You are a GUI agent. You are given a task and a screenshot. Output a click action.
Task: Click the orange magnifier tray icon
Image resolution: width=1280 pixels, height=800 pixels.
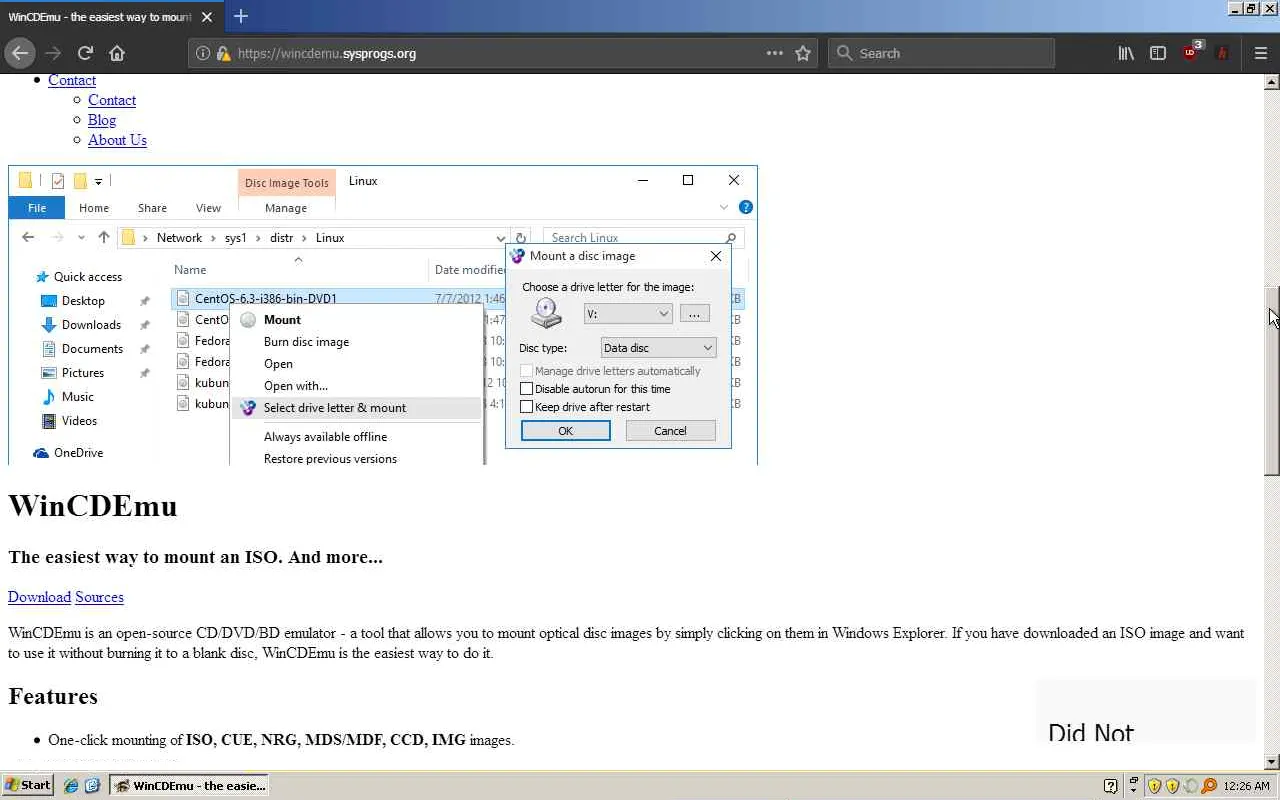[1209, 786]
